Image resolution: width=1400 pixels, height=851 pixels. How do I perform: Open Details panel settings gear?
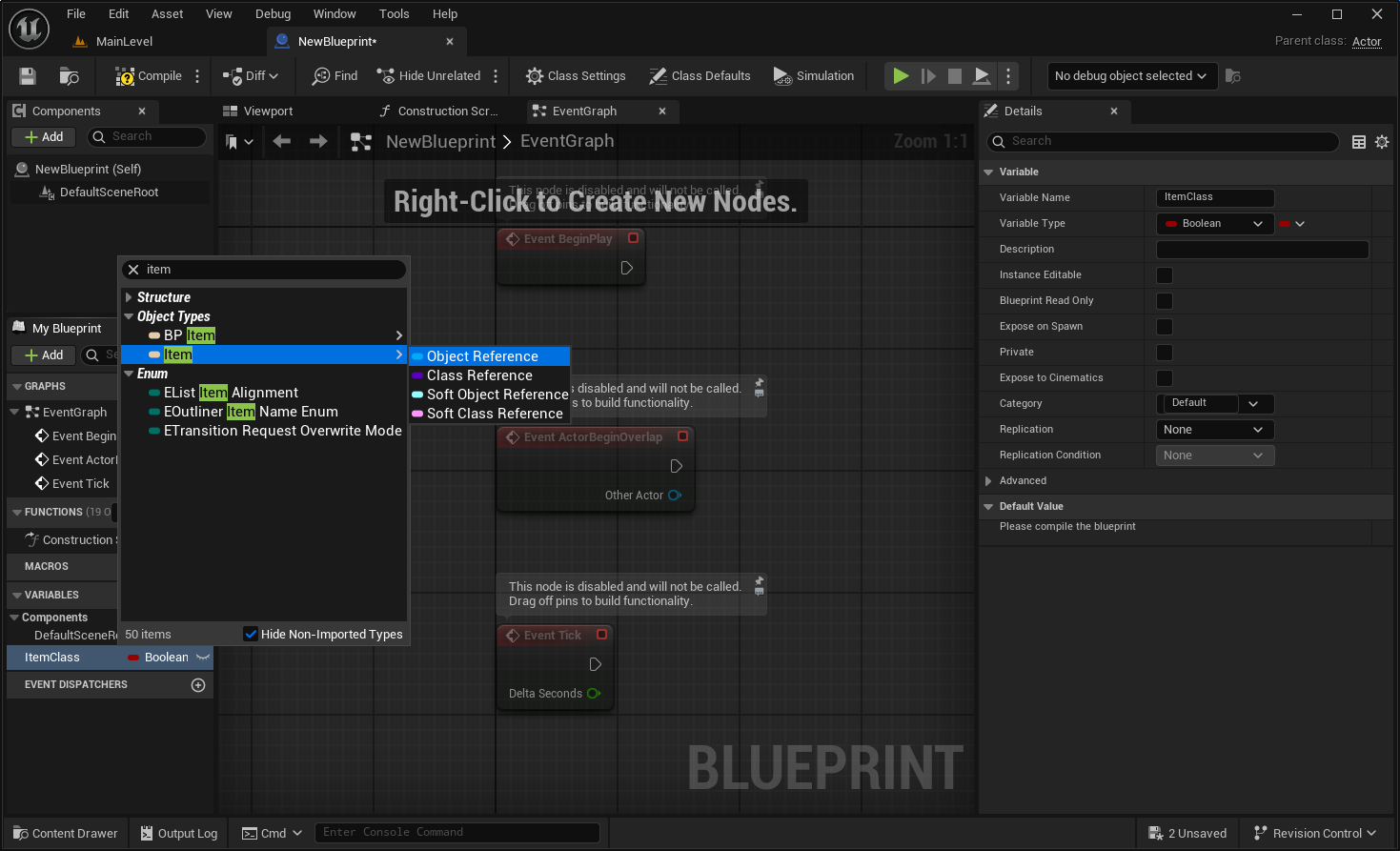pyautogui.click(x=1382, y=142)
